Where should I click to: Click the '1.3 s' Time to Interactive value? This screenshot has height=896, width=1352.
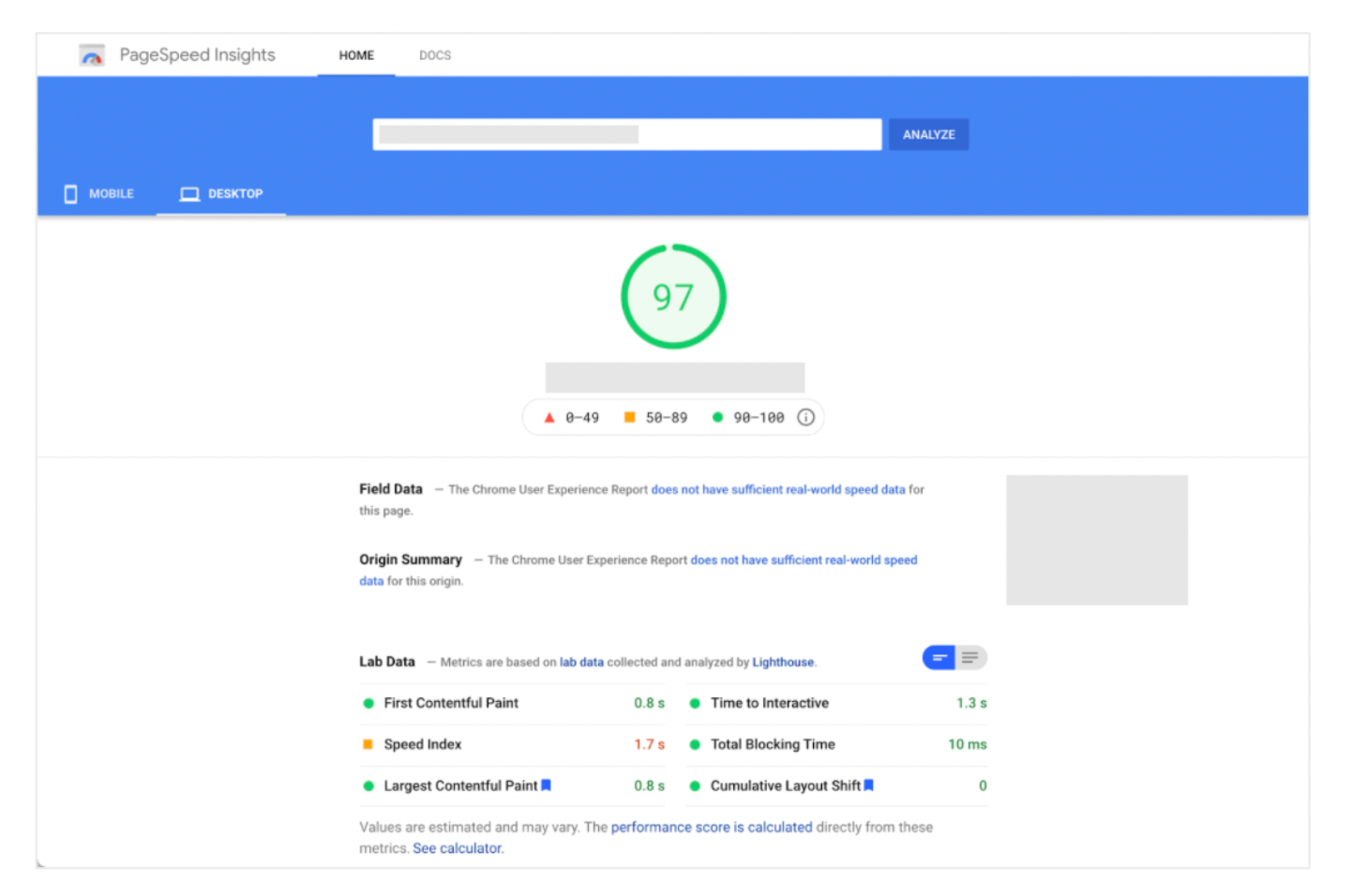pyautogui.click(x=971, y=703)
